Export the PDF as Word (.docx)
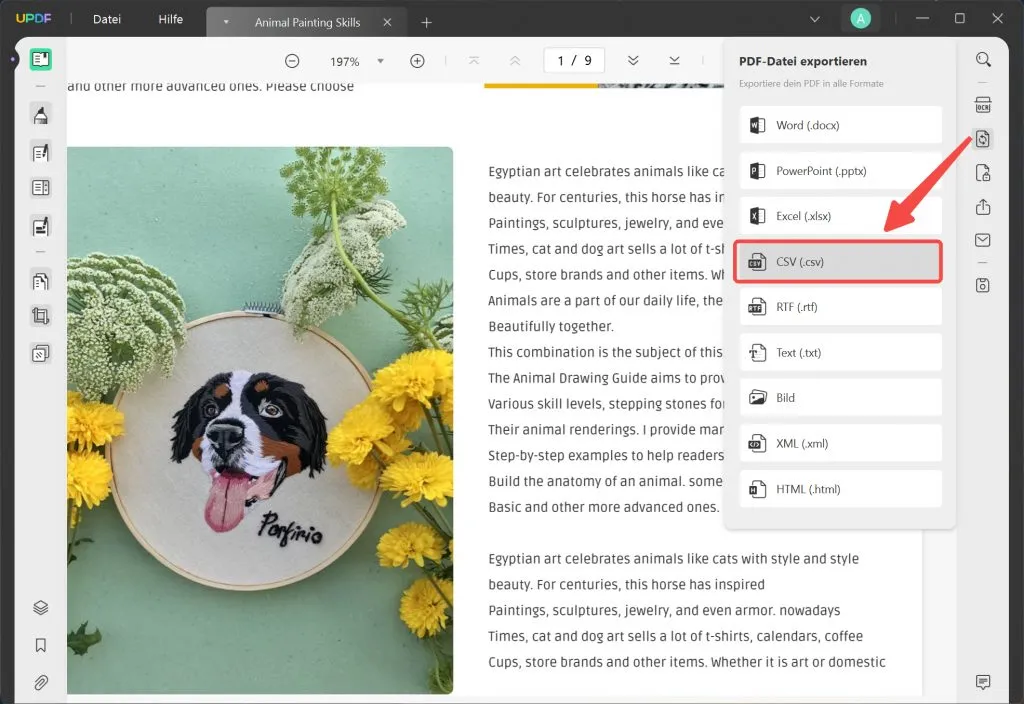Image resolution: width=1024 pixels, height=704 pixels. click(839, 124)
